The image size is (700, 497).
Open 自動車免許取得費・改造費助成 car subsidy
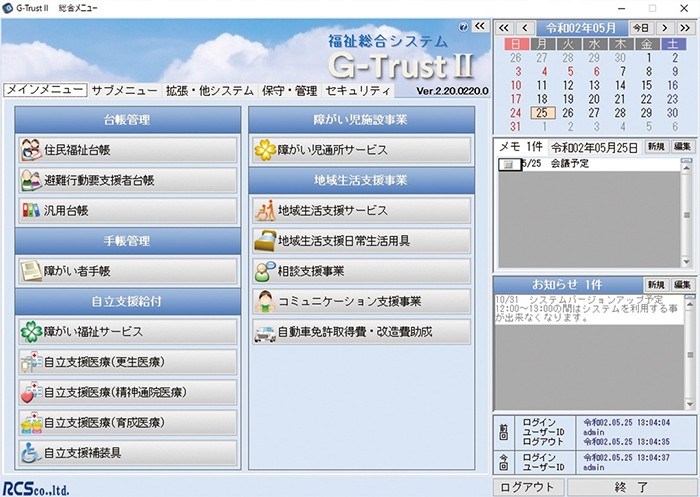click(360, 331)
